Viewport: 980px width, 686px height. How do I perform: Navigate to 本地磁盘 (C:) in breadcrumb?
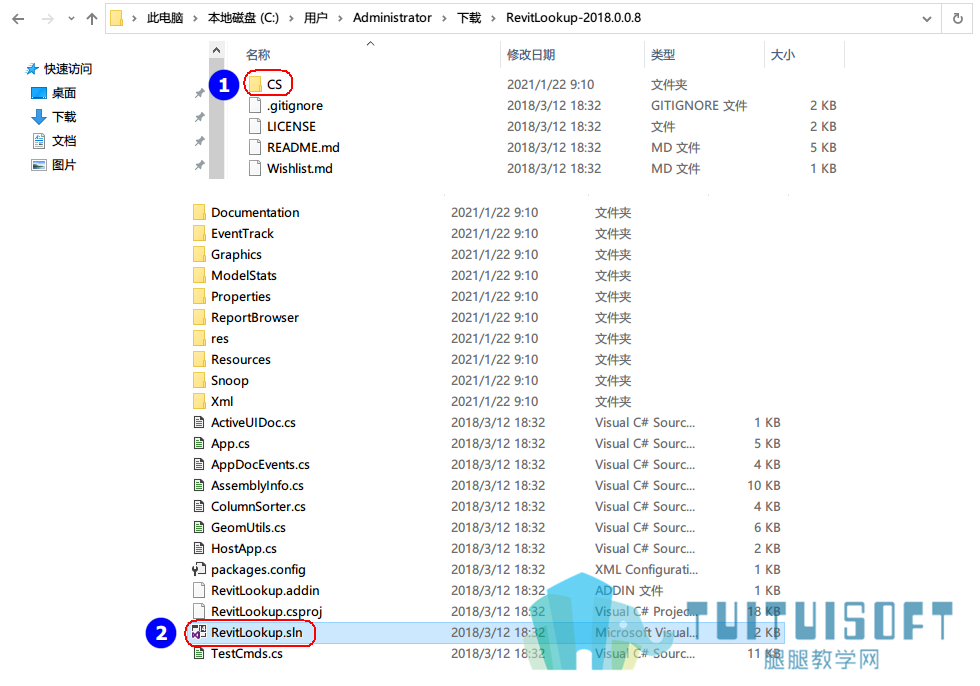tap(243, 18)
